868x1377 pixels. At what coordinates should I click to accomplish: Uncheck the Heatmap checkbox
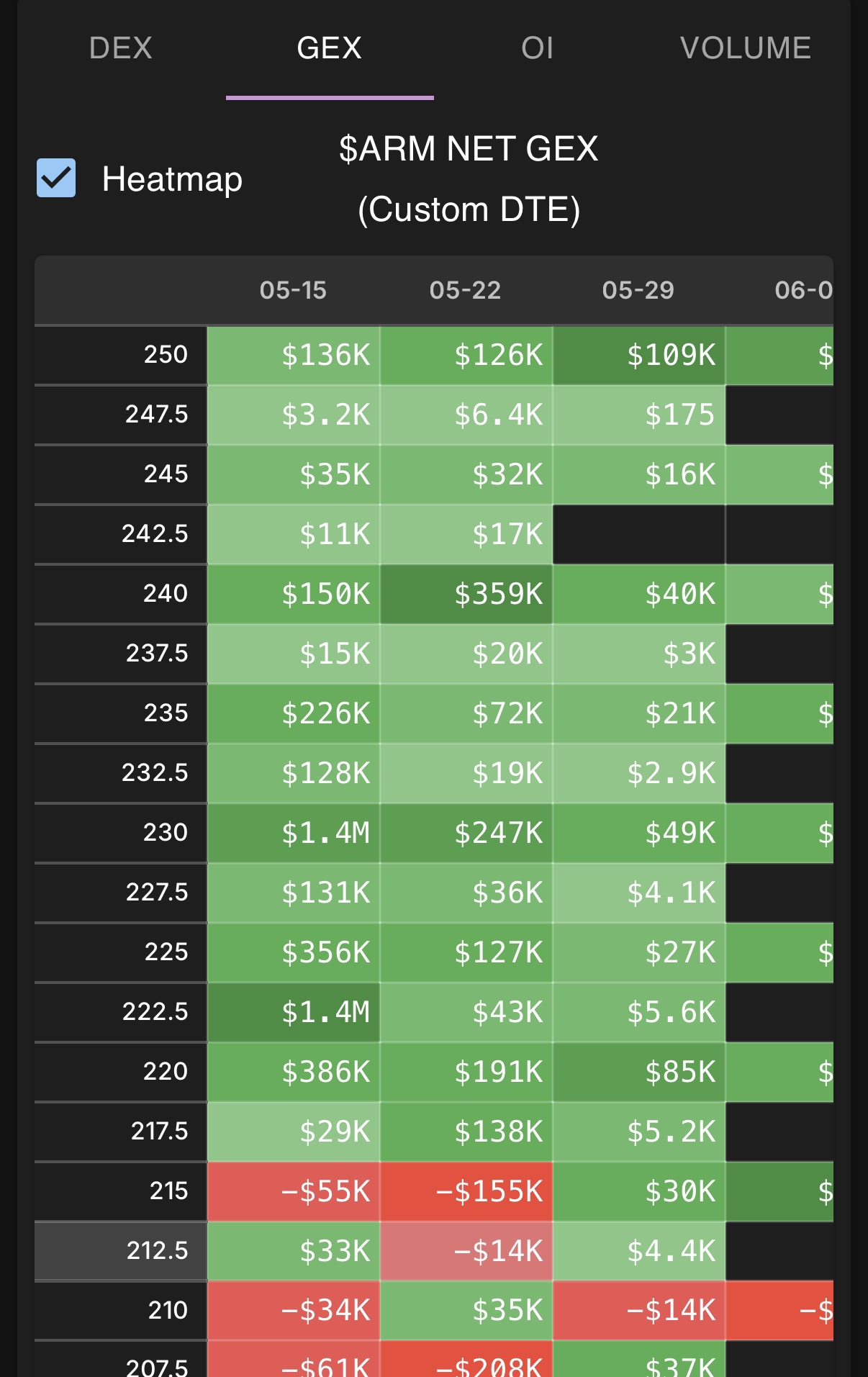coord(56,178)
